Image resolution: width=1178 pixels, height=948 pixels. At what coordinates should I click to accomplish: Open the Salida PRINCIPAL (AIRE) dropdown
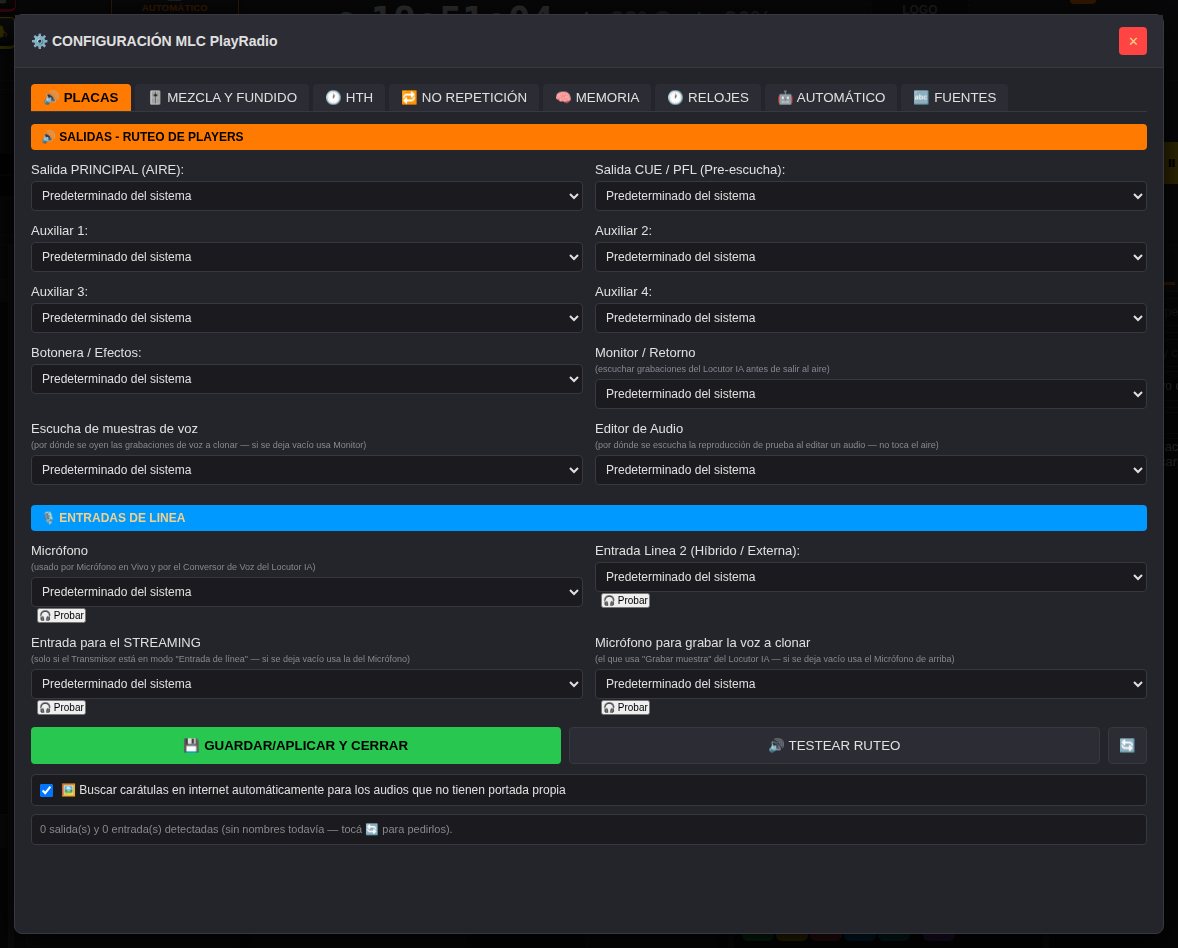(x=307, y=196)
